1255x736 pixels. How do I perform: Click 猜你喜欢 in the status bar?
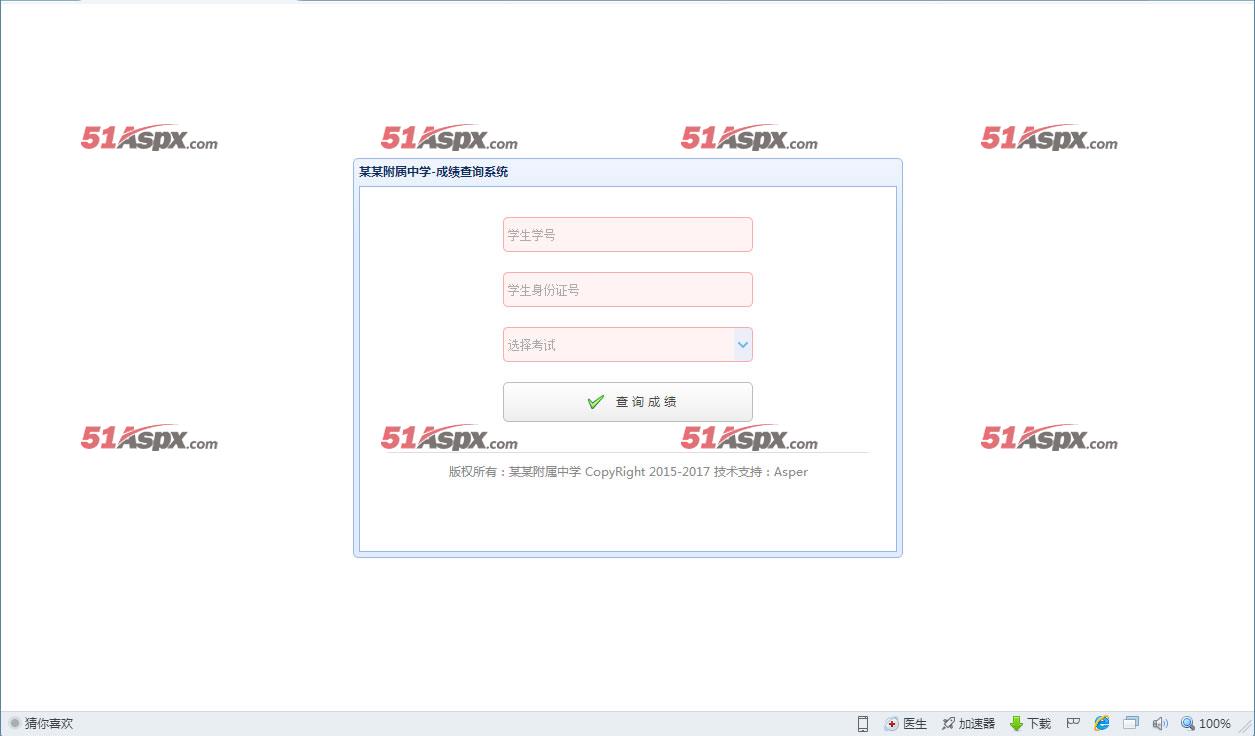[41, 724]
